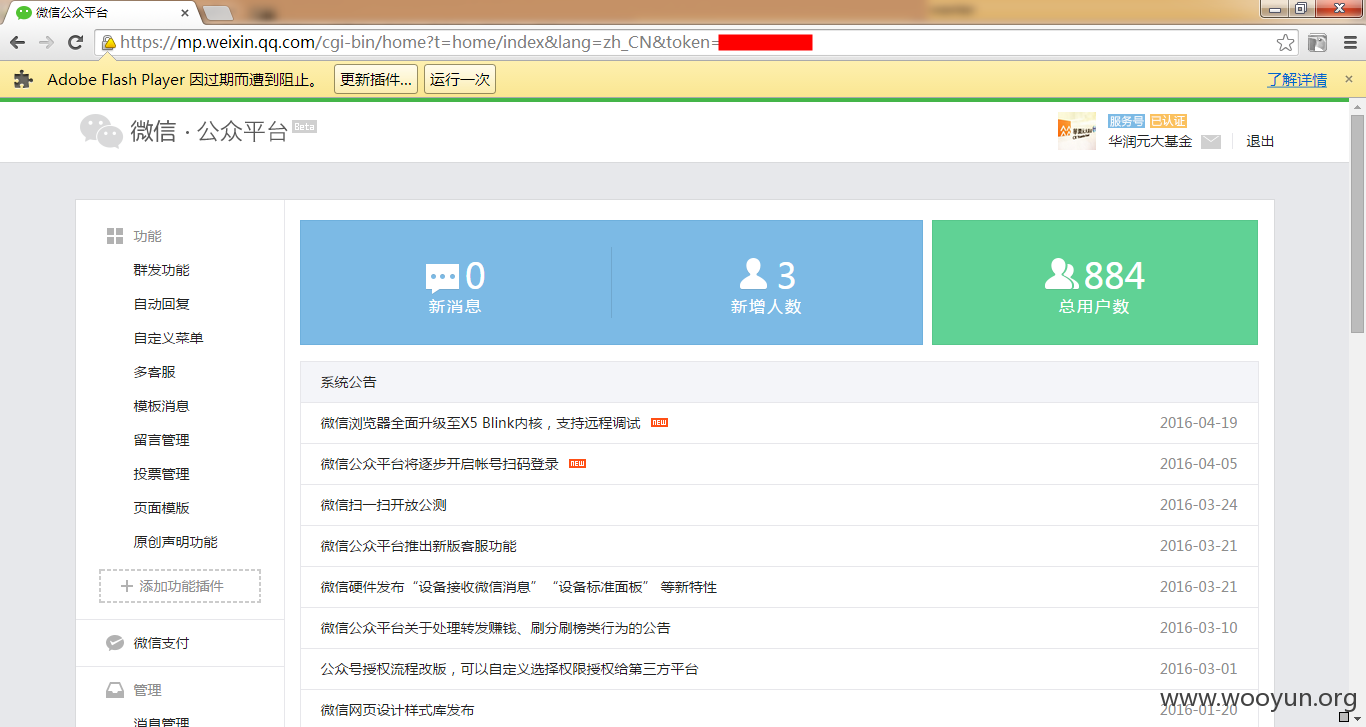Open 页面模版 in sidebar
The height and width of the screenshot is (727, 1366).
[162, 508]
